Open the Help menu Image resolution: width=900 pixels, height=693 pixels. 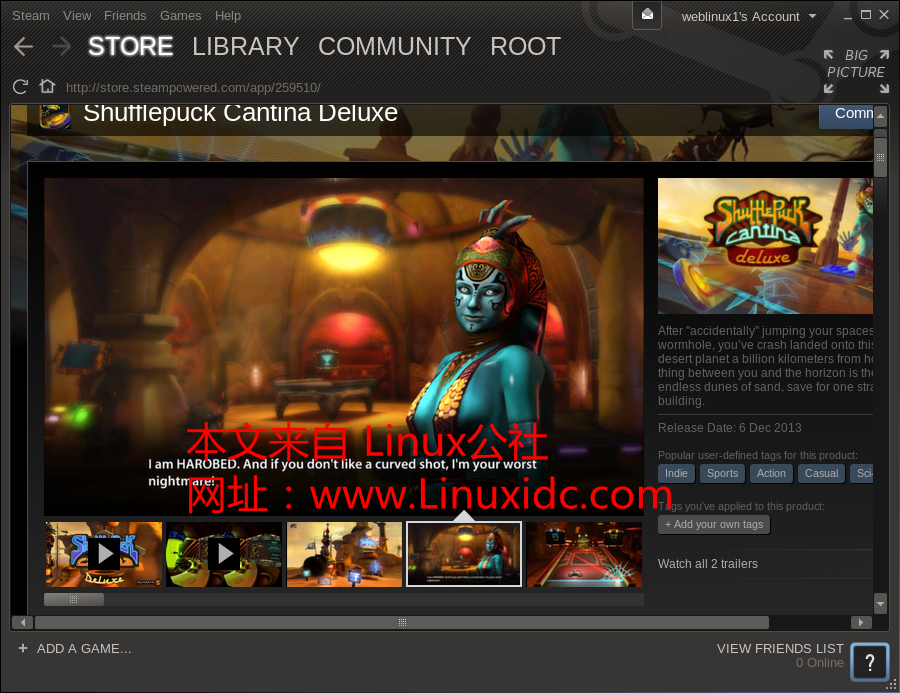pyautogui.click(x=228, y=16)
